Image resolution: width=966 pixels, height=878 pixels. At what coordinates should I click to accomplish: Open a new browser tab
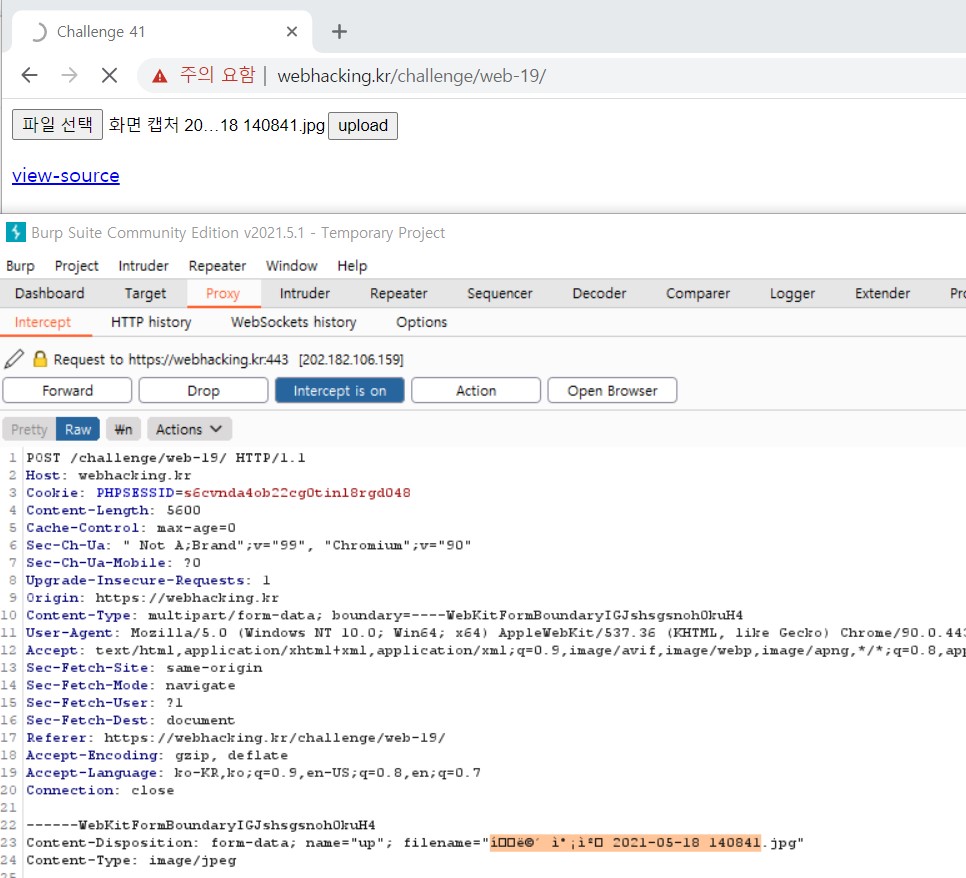339,31
